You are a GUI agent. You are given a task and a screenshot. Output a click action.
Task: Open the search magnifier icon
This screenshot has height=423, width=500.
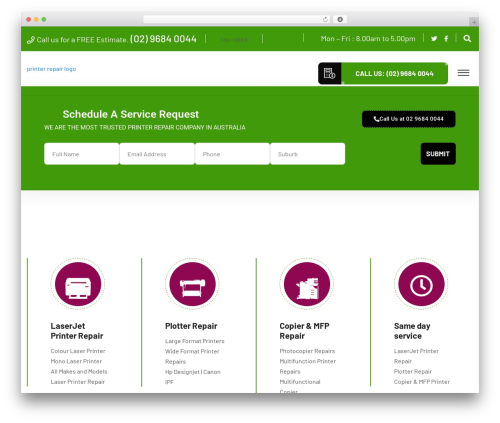click(467, 39)
